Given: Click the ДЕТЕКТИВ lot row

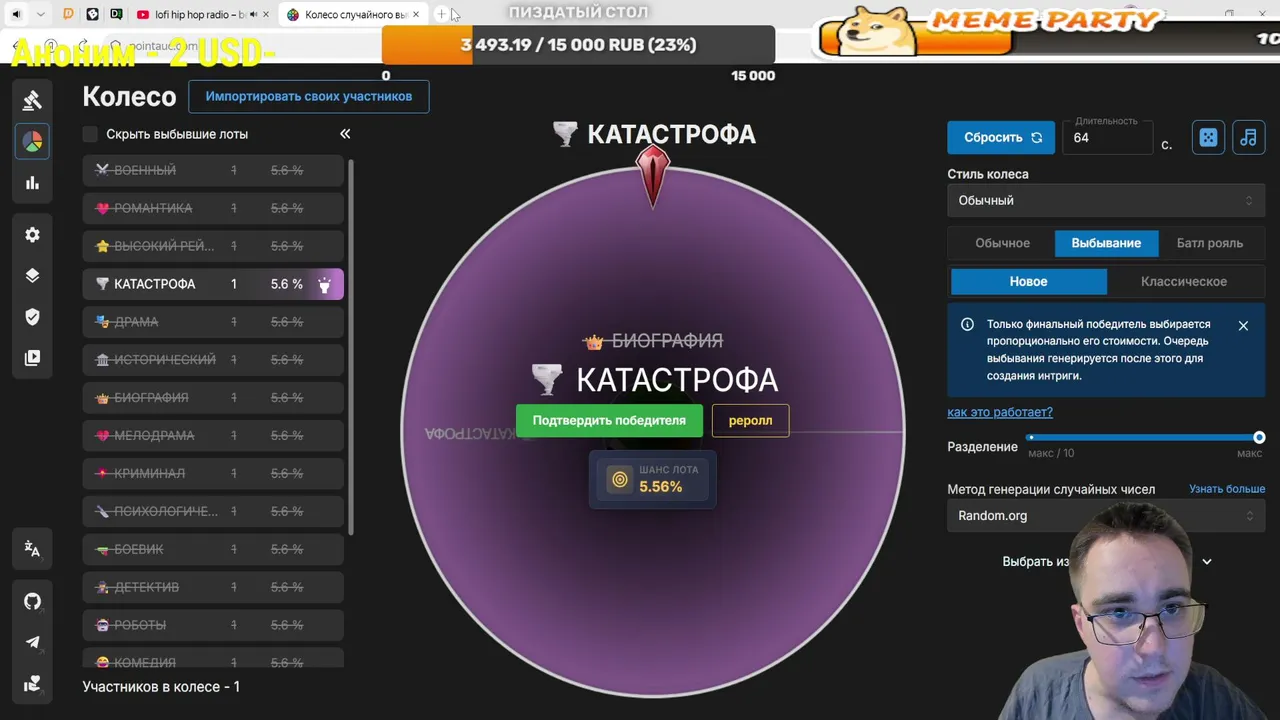Looking at the screenshot, I should pos(213,587).
